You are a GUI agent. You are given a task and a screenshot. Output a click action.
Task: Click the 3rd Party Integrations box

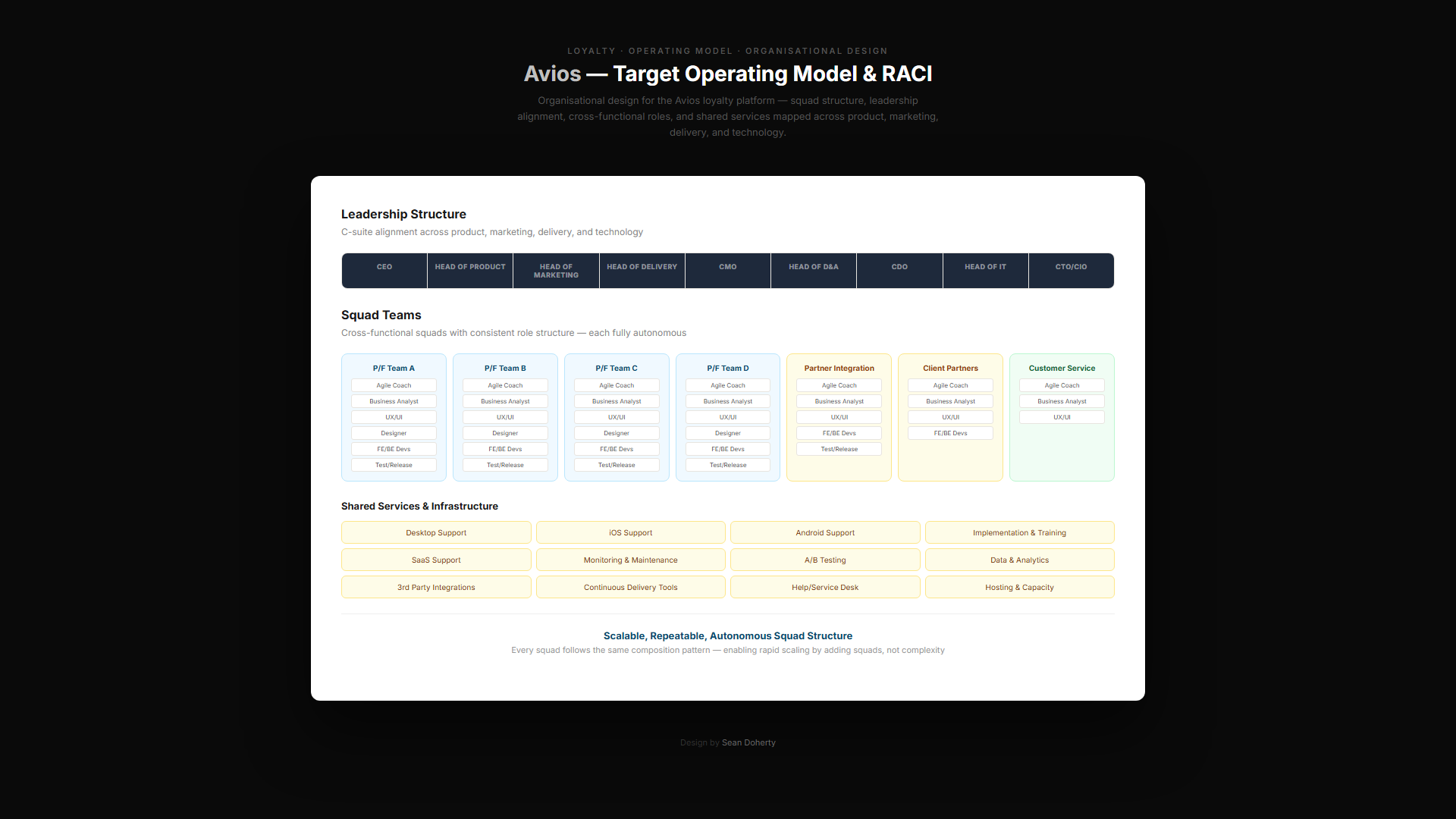tap(436, 587)
